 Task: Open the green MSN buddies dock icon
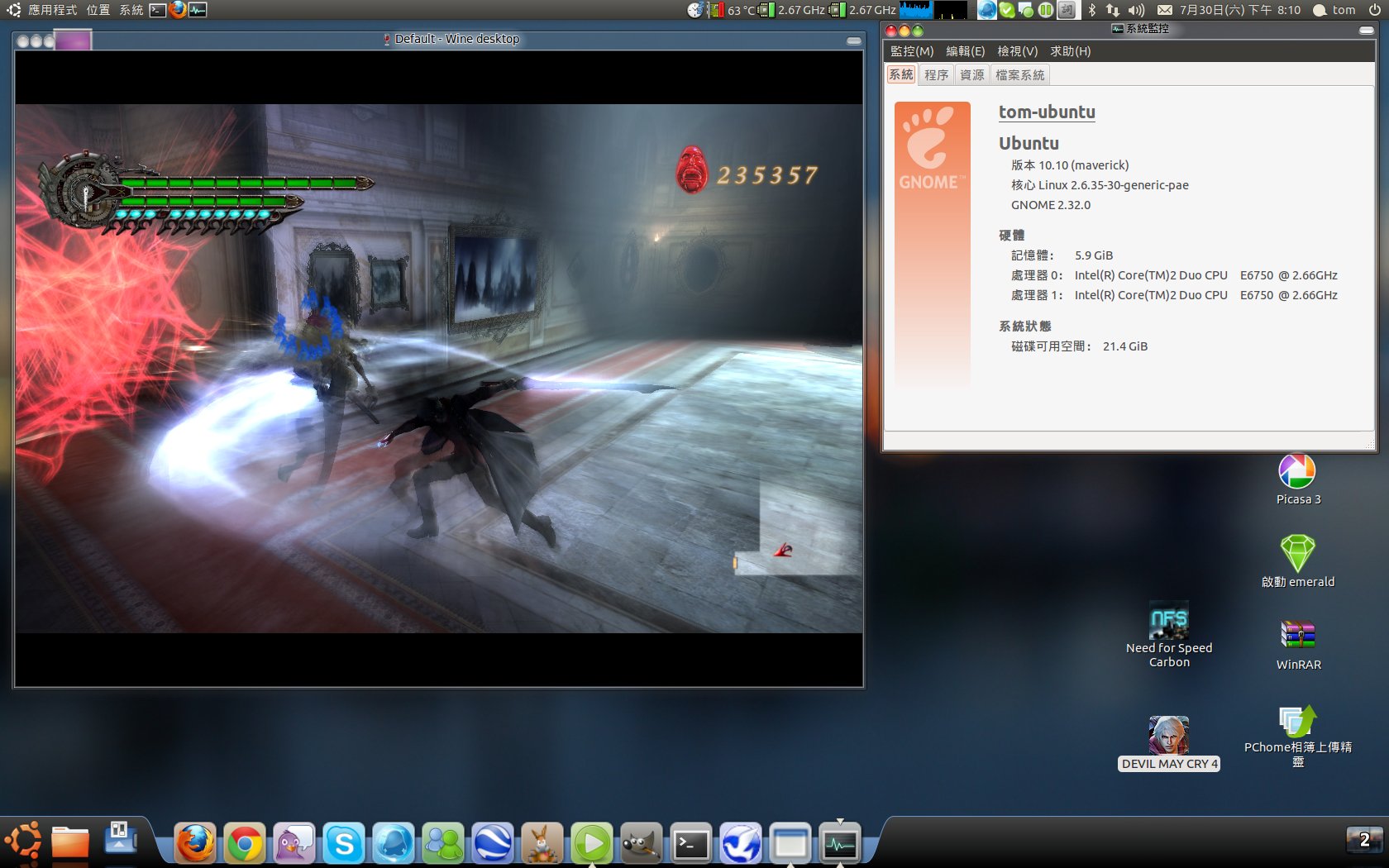coord(443,843)
